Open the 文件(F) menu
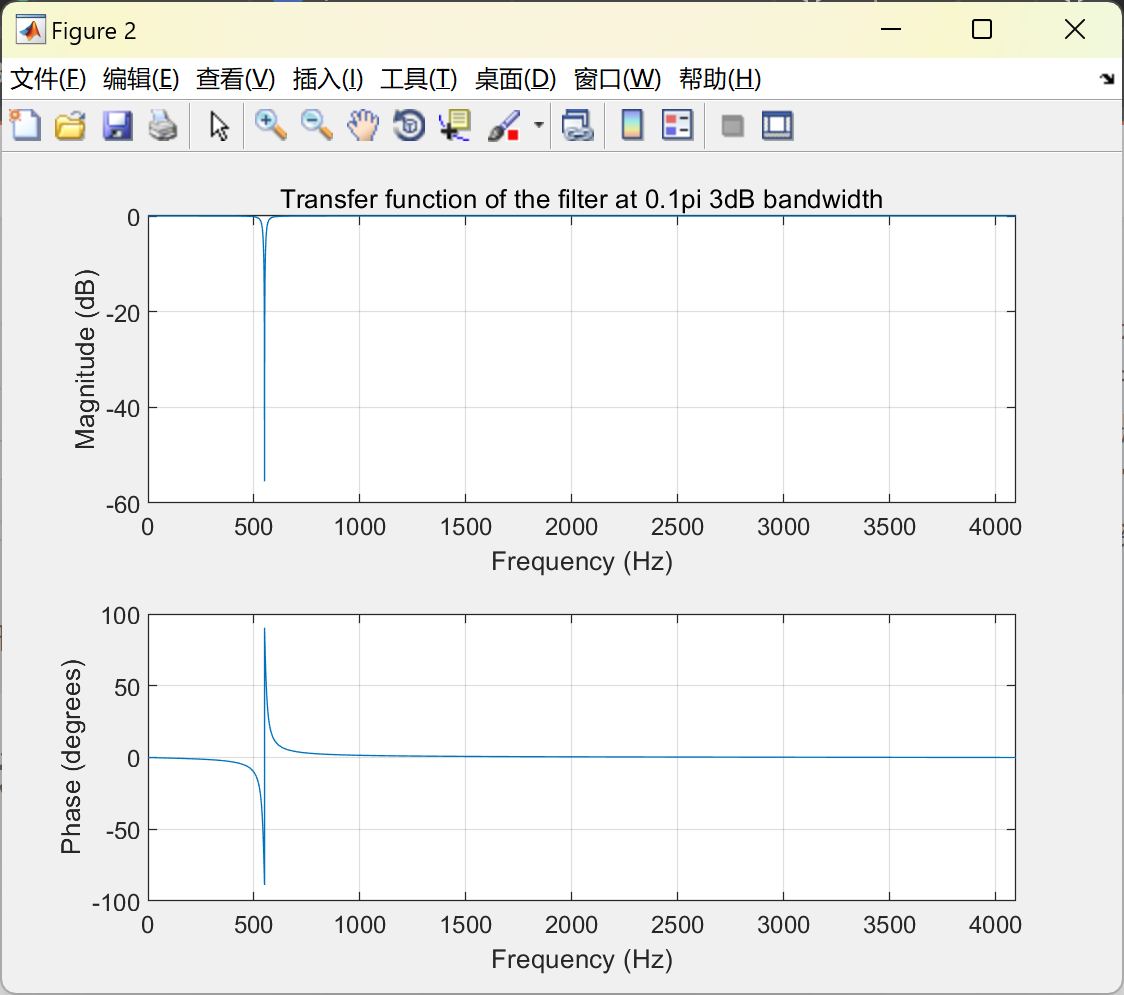The width and height of the screenshot is (1124, 995). click(x=48, y=79)
